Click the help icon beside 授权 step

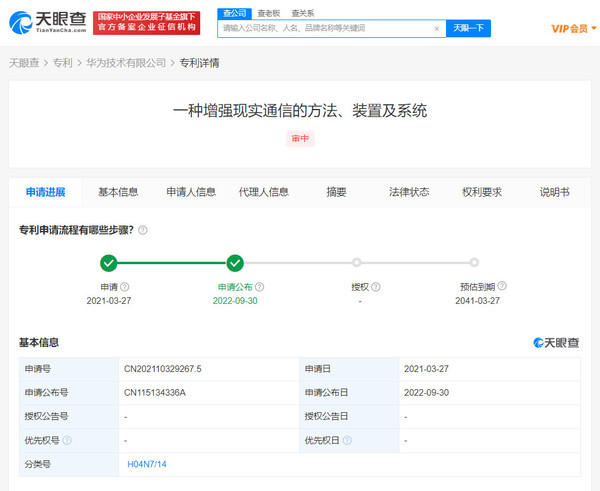[x=376, y=287]
